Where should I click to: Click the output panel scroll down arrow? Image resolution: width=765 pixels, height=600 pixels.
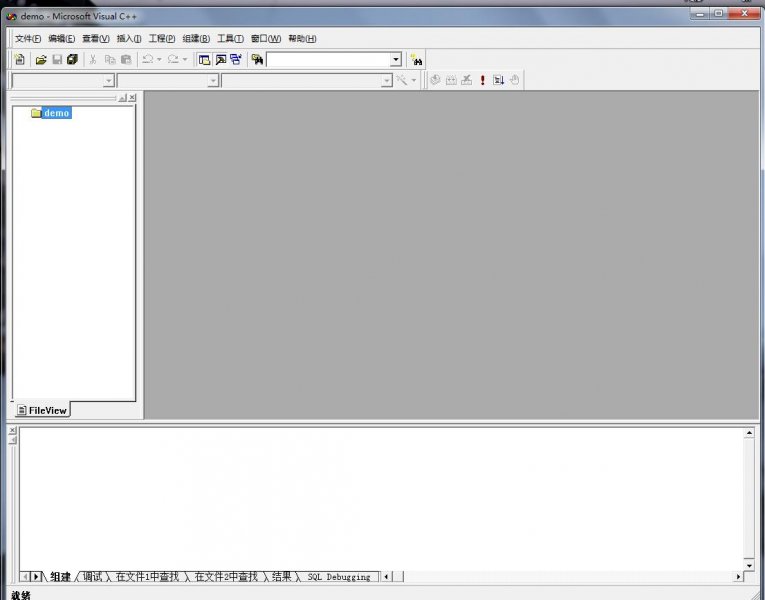coord(749,565)
